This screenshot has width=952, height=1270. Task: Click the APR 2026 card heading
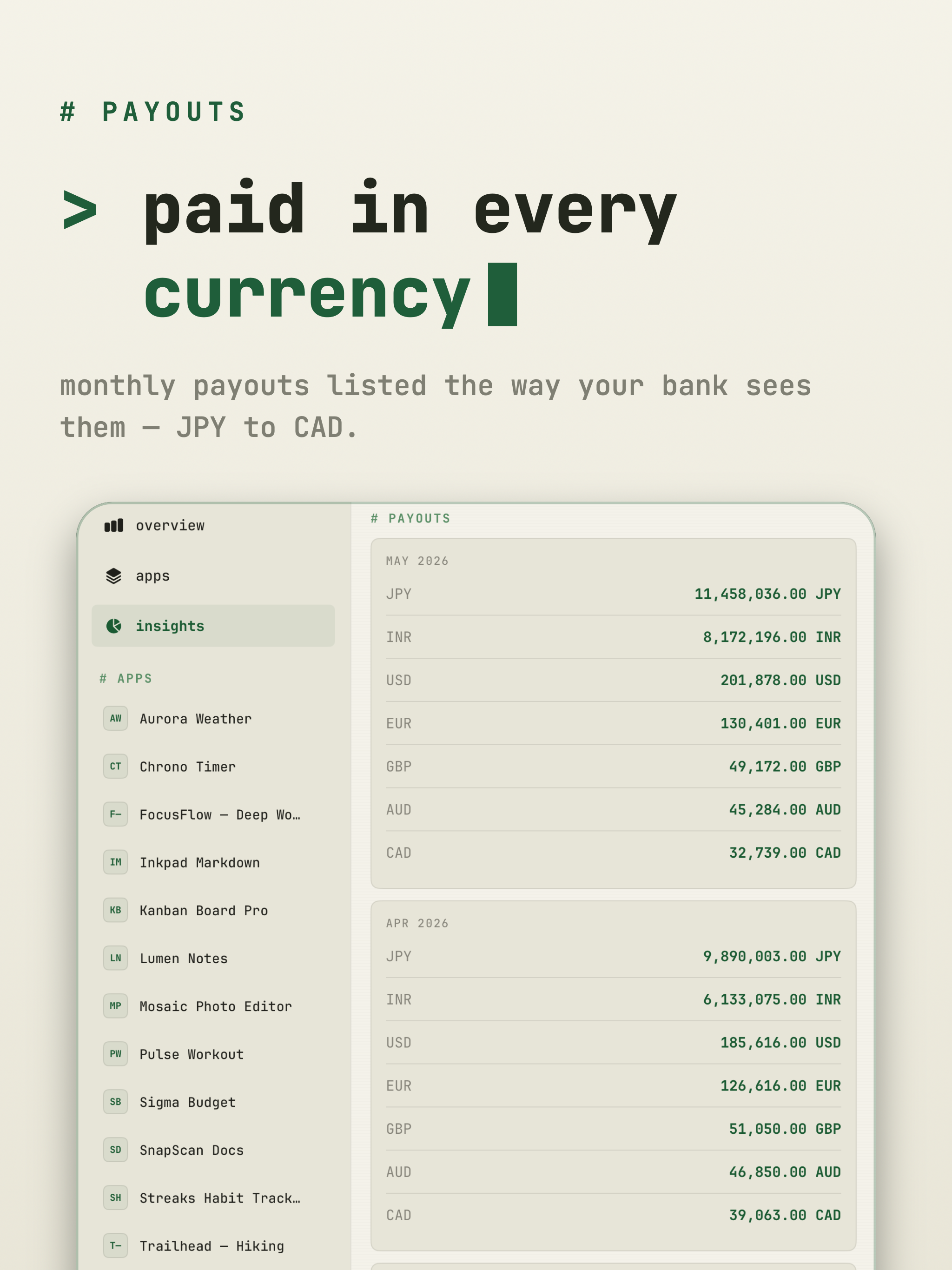pyautogui.click(x=417, y=923)
